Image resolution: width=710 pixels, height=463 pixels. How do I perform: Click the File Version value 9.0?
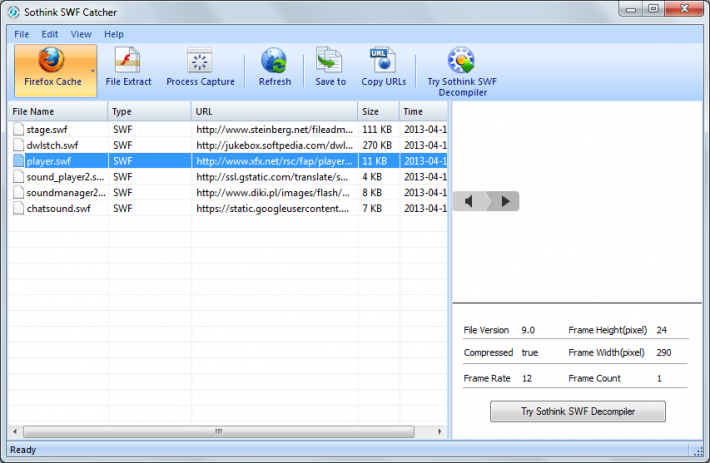tap(528, 330)
